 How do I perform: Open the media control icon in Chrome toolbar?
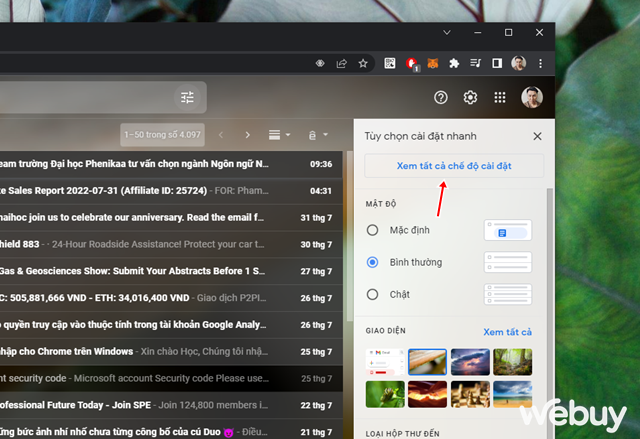tap(476, 63)
